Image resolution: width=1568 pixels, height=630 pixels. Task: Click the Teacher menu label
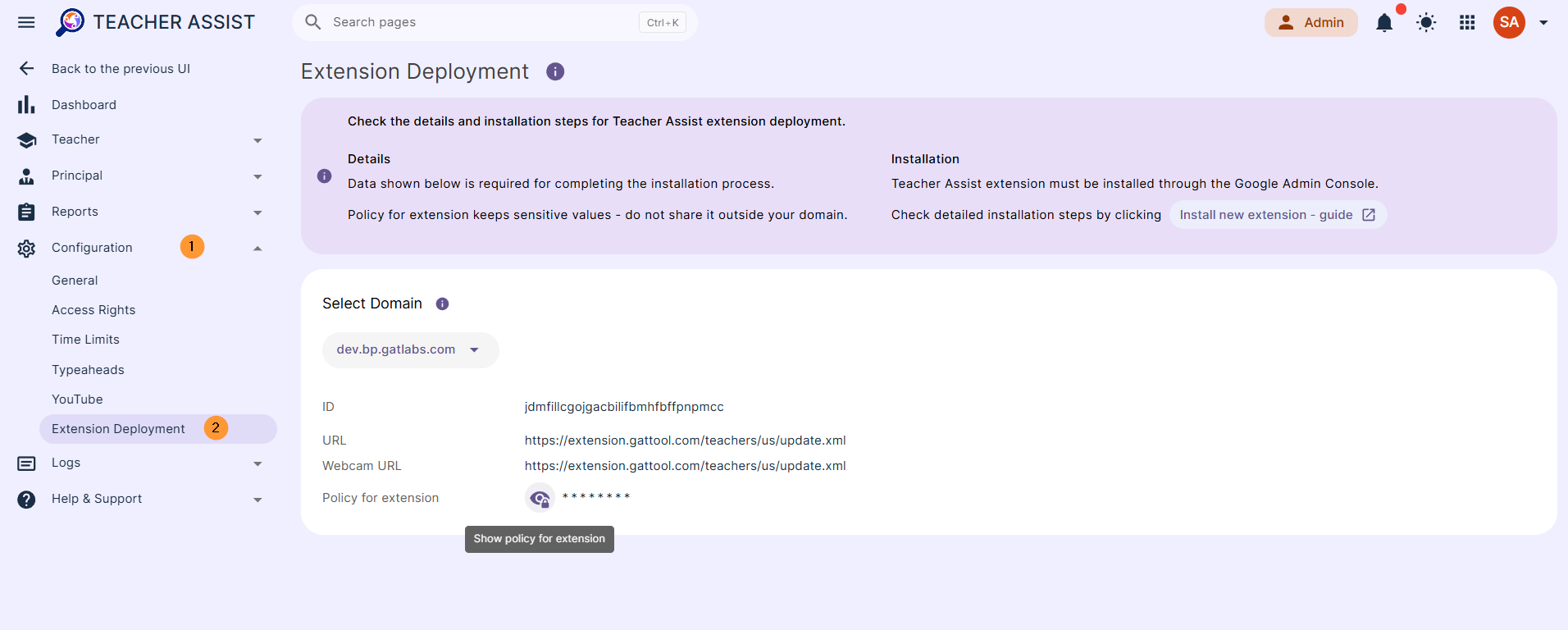pos(75,139)
